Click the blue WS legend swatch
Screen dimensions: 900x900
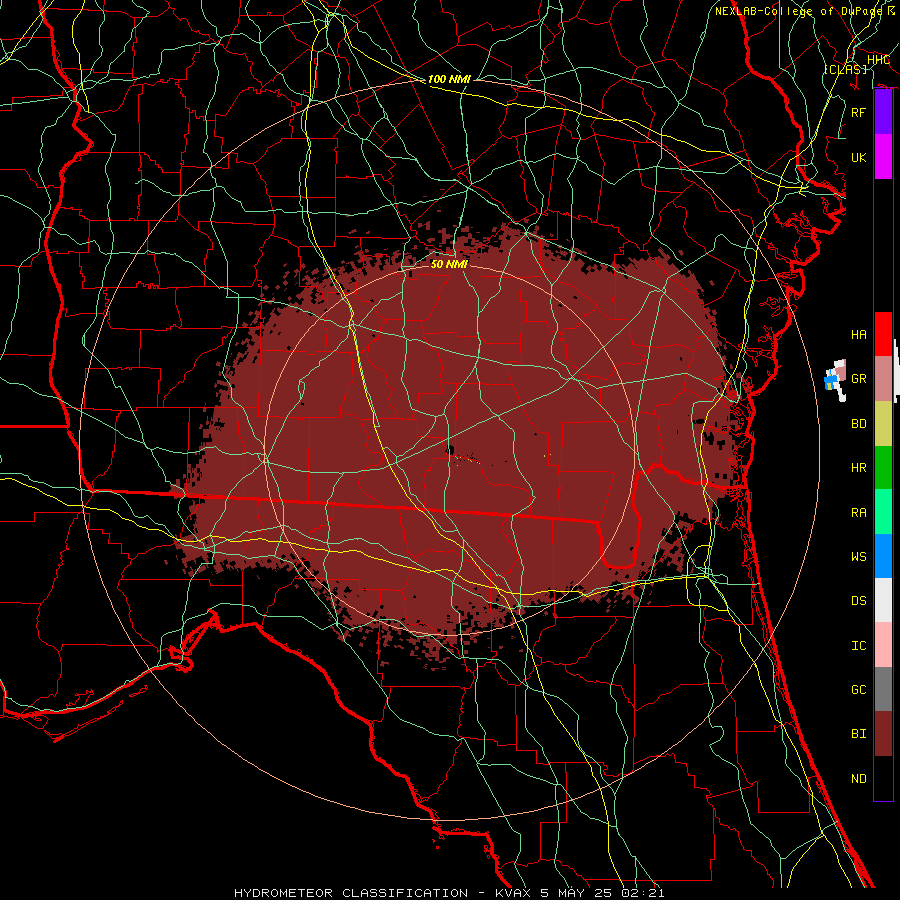(x=883, y=556)
